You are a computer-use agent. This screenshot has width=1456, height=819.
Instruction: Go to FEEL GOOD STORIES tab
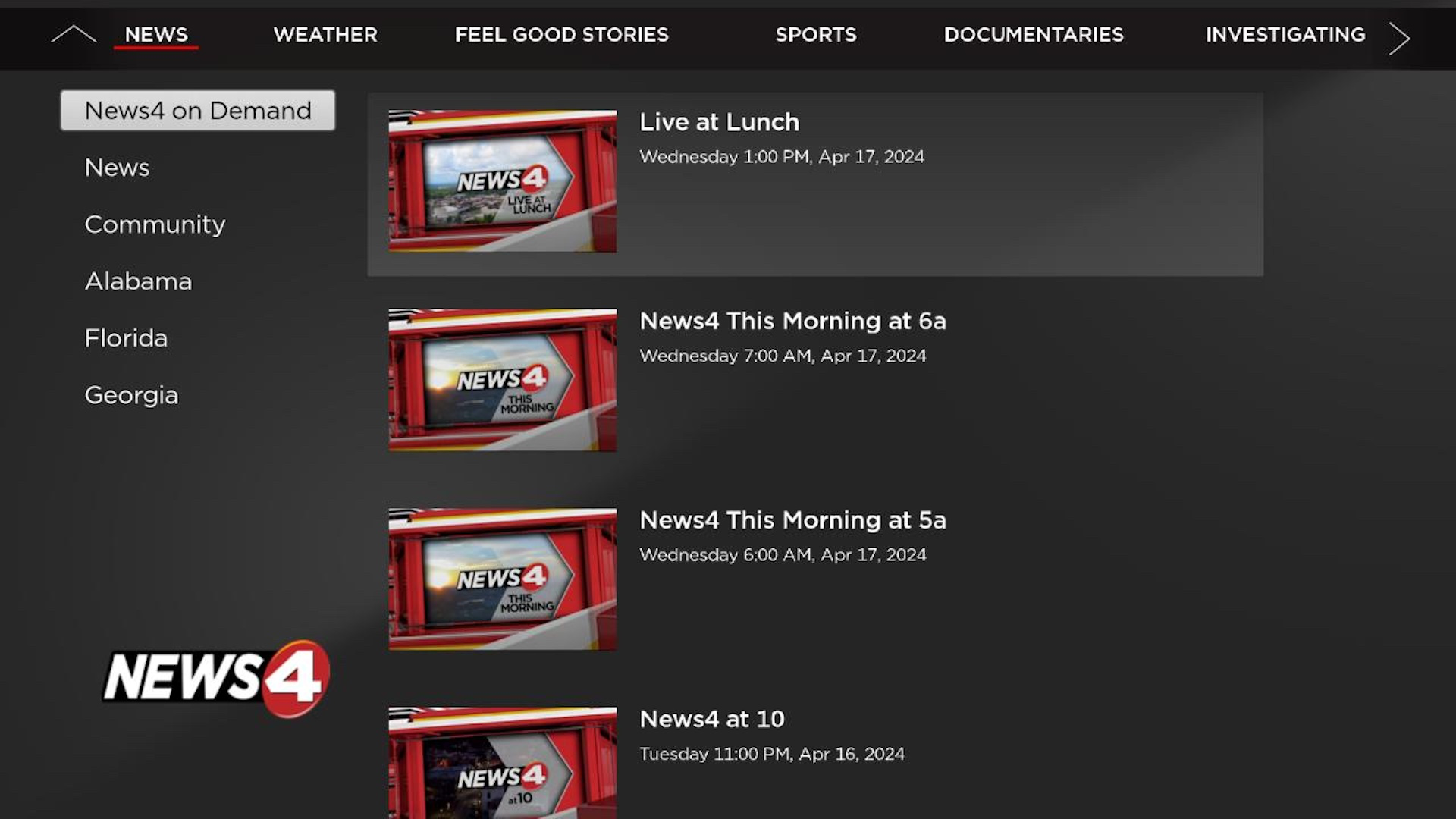[562, 34]
